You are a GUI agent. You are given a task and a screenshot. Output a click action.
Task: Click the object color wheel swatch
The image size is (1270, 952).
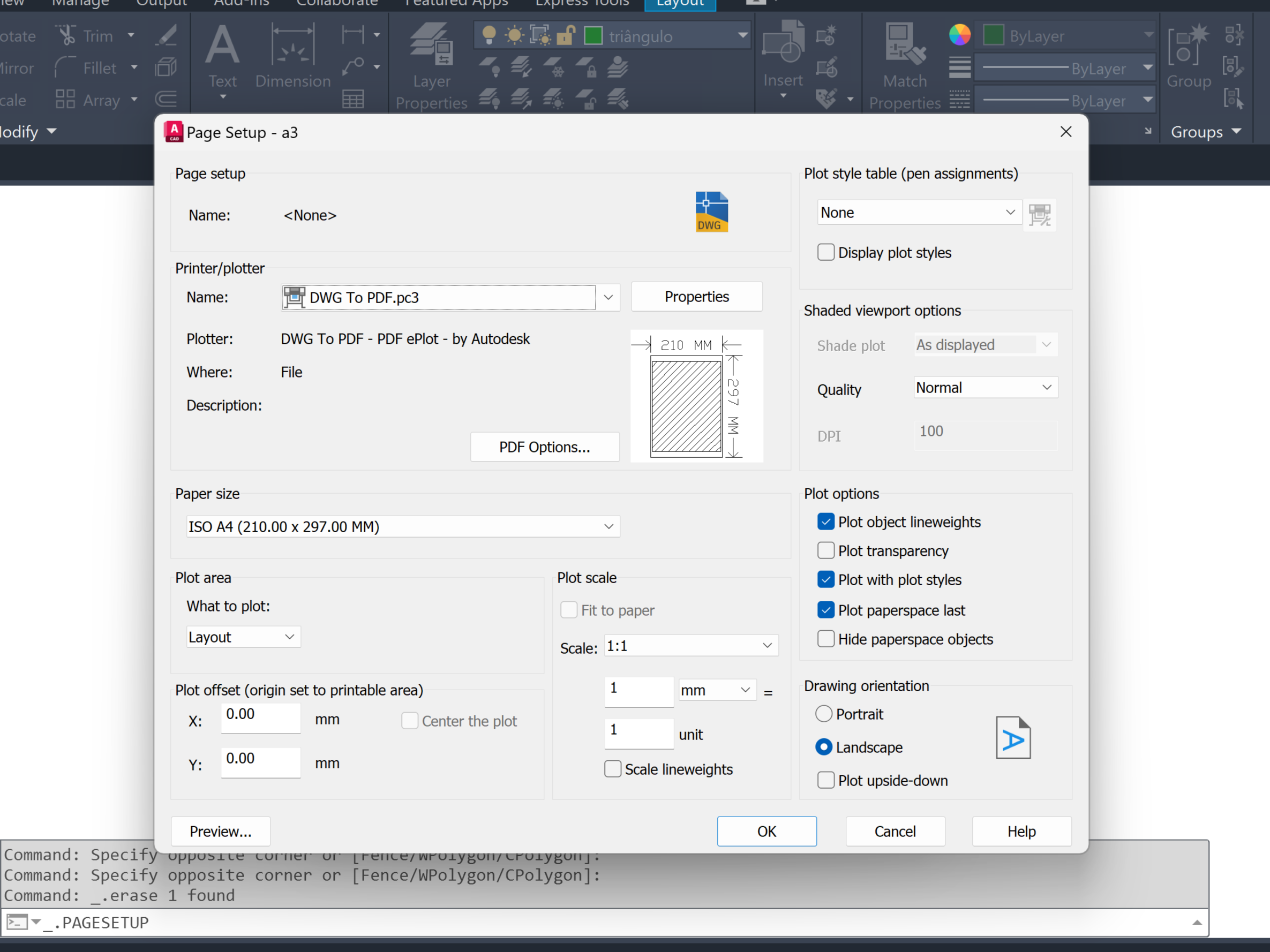click(x=959, y=35)
